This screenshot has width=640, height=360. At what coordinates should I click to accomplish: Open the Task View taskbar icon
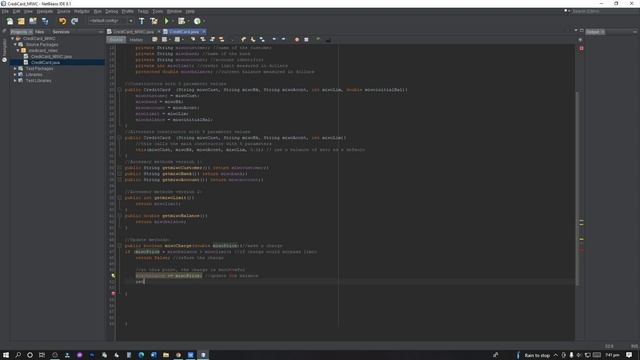point(42,355)
